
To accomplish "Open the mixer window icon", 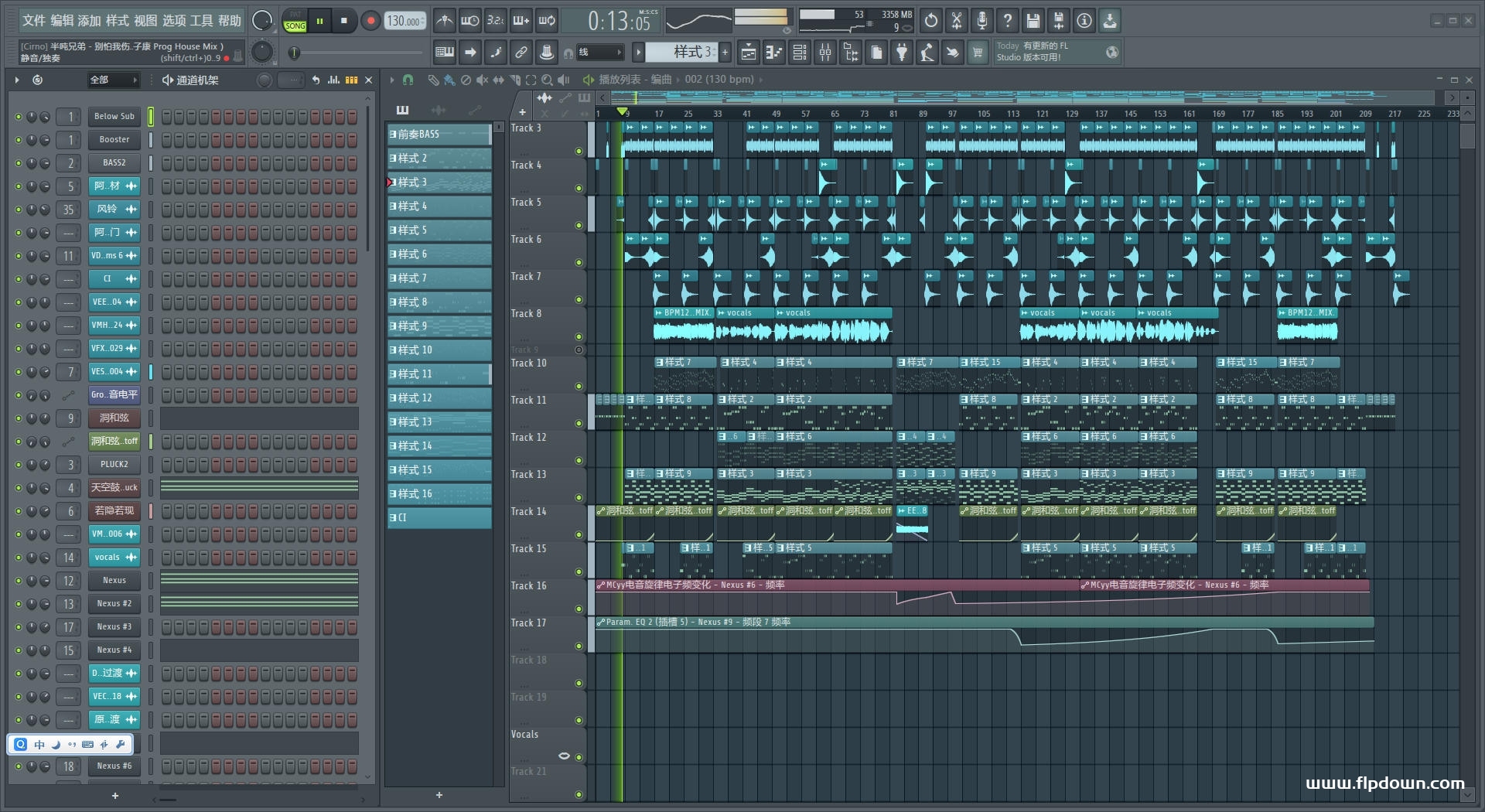I will (825, 53).
